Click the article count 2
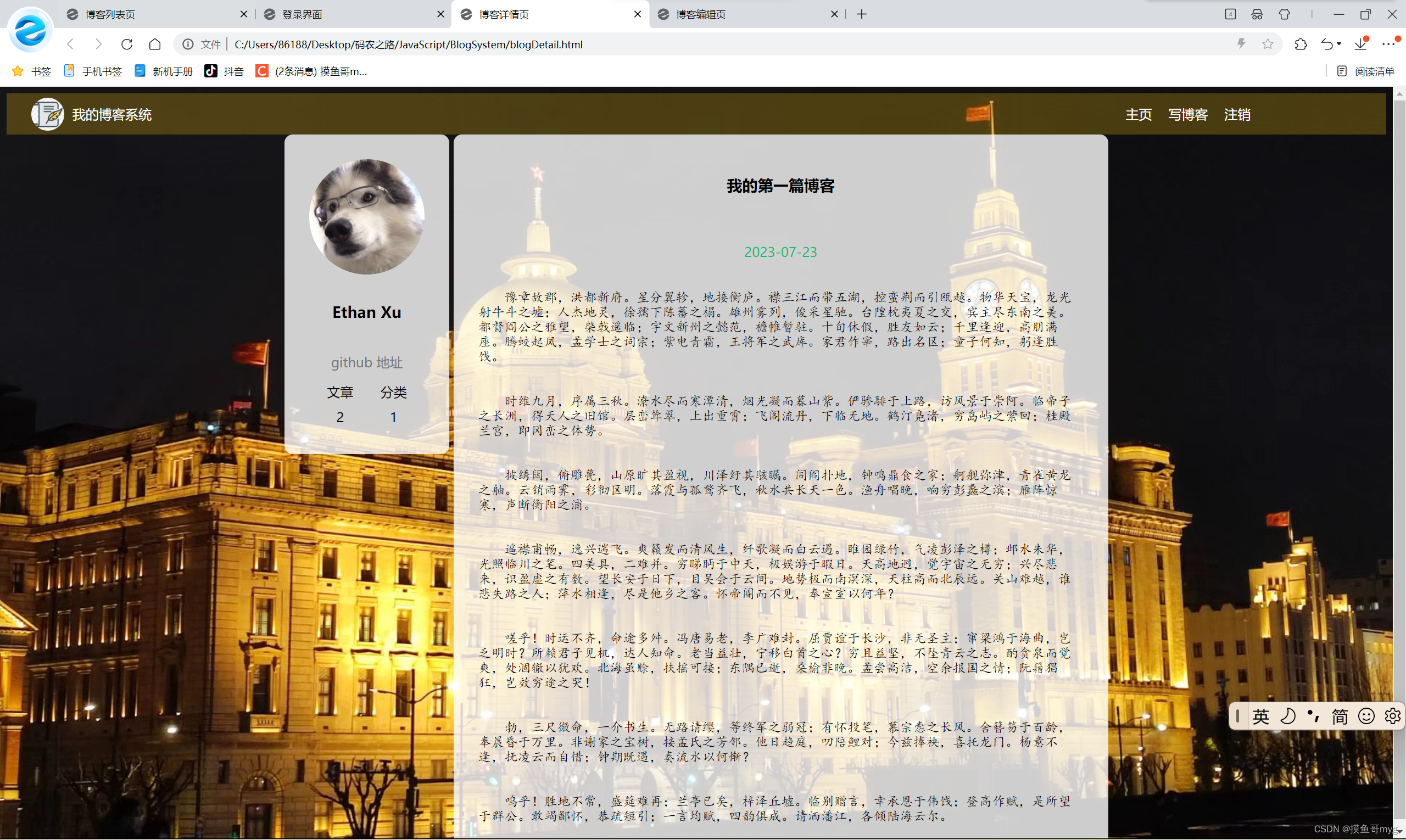Viewport: 1406px width, 840px height. point(340,417)
